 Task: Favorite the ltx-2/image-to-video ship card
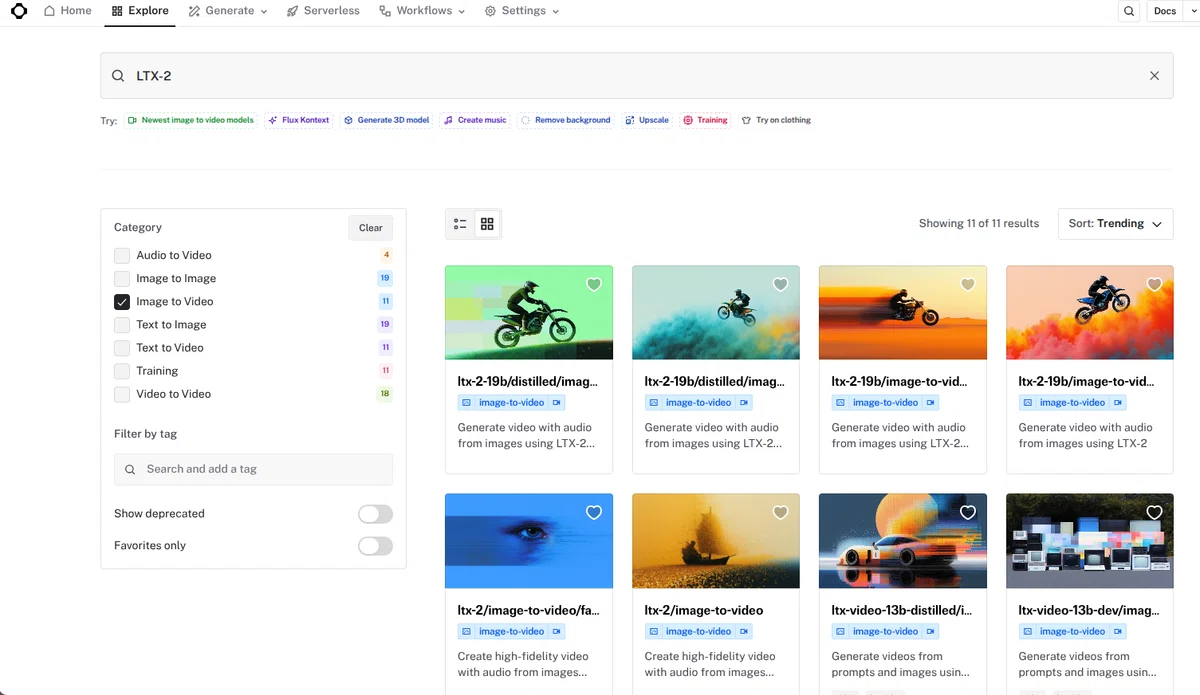click(781, 513)
